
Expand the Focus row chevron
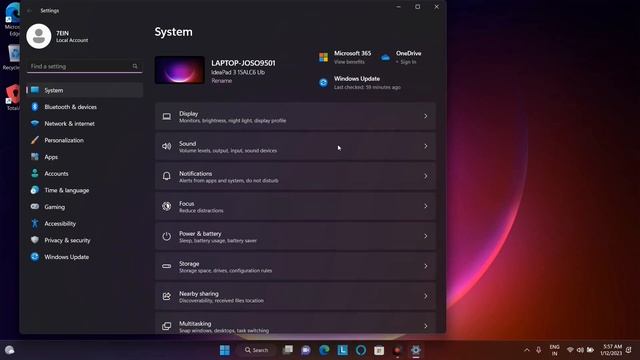426,206
